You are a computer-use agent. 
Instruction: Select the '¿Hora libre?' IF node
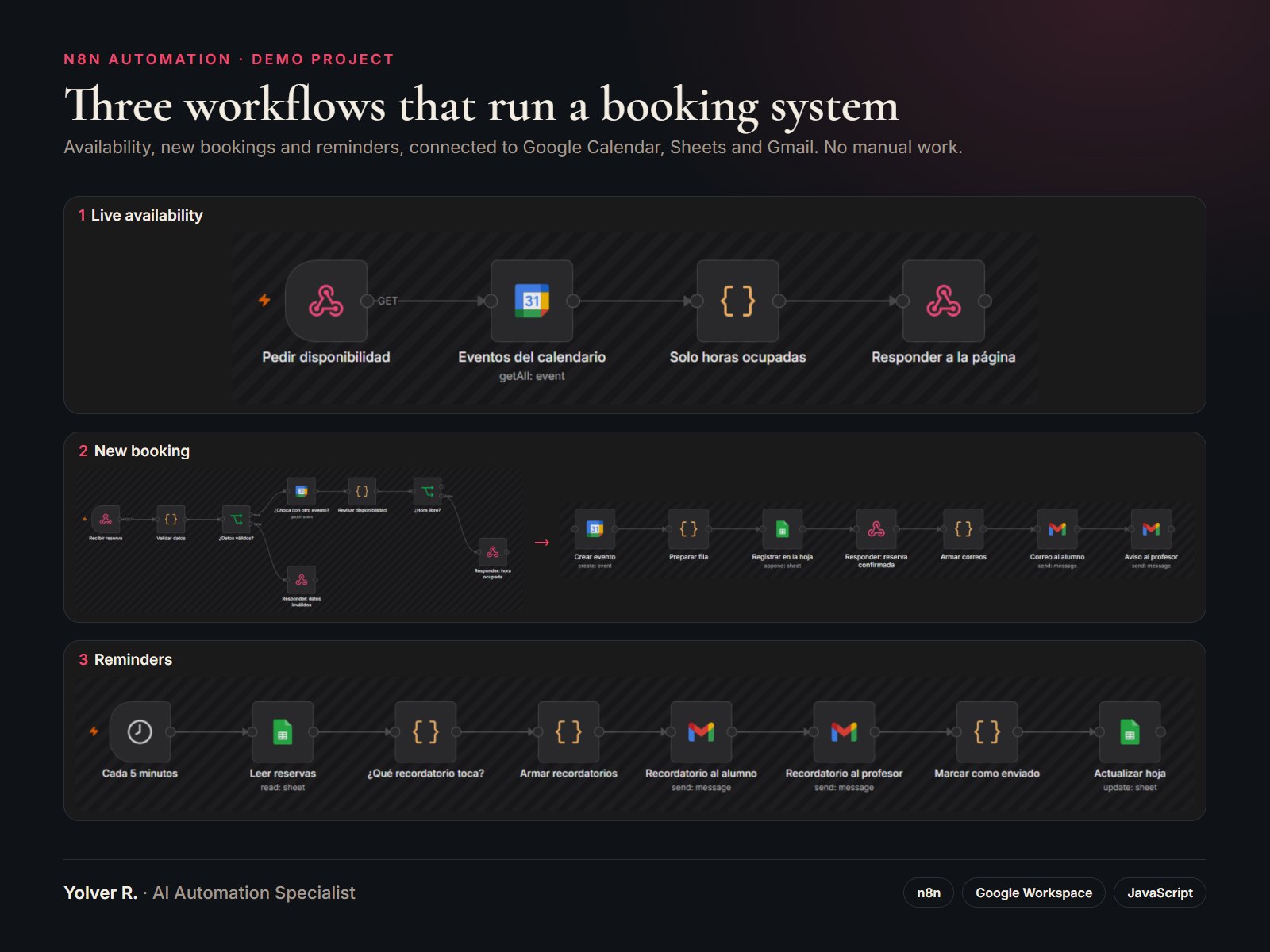(427, 491)
